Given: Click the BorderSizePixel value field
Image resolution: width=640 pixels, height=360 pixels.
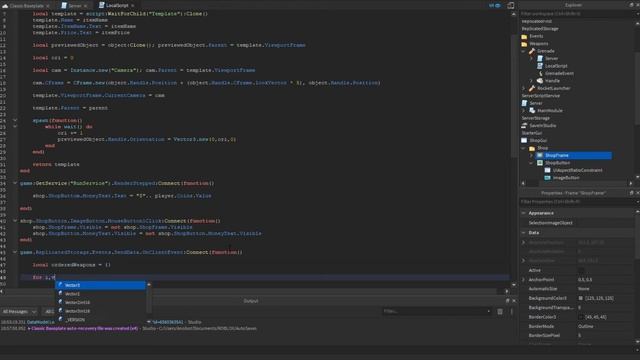Looking at the screenshot, I should tap(606, 336).
